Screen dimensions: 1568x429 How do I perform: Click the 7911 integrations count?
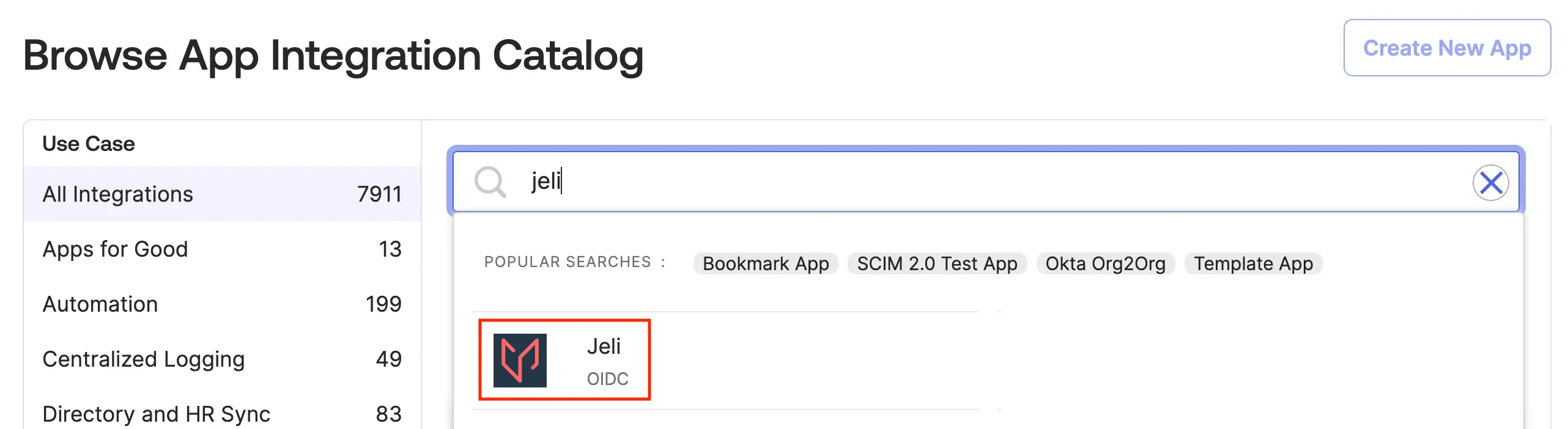[379, 194]
